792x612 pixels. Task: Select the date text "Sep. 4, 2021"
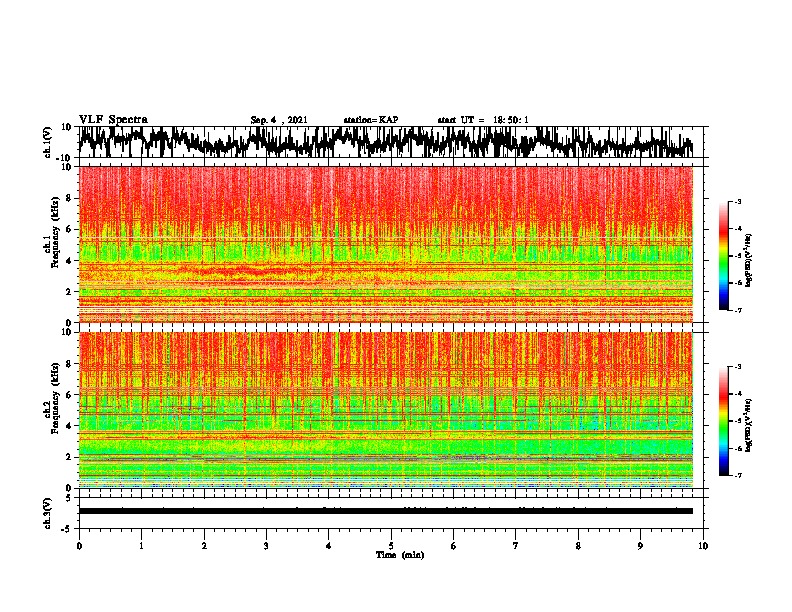click(x=279, y=120)
